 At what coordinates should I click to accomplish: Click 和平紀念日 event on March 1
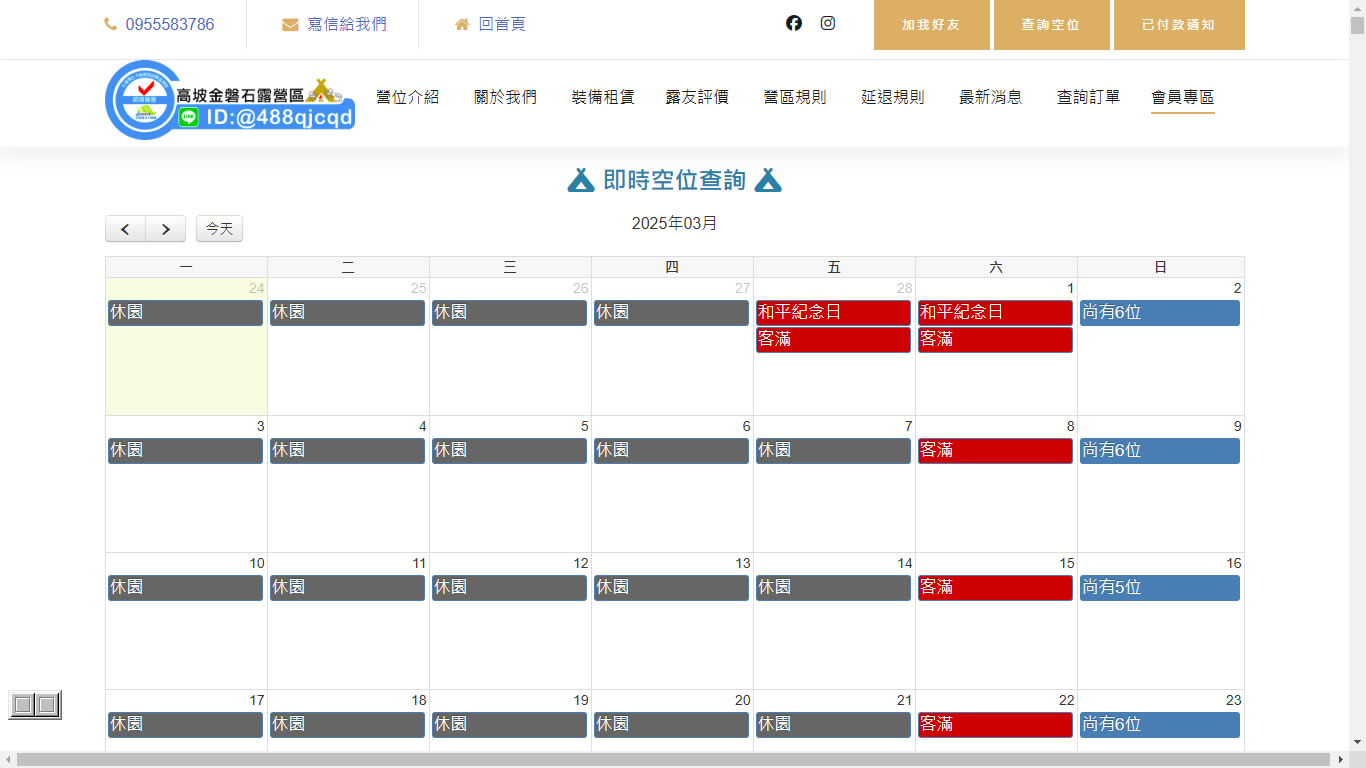coord(996,313)
